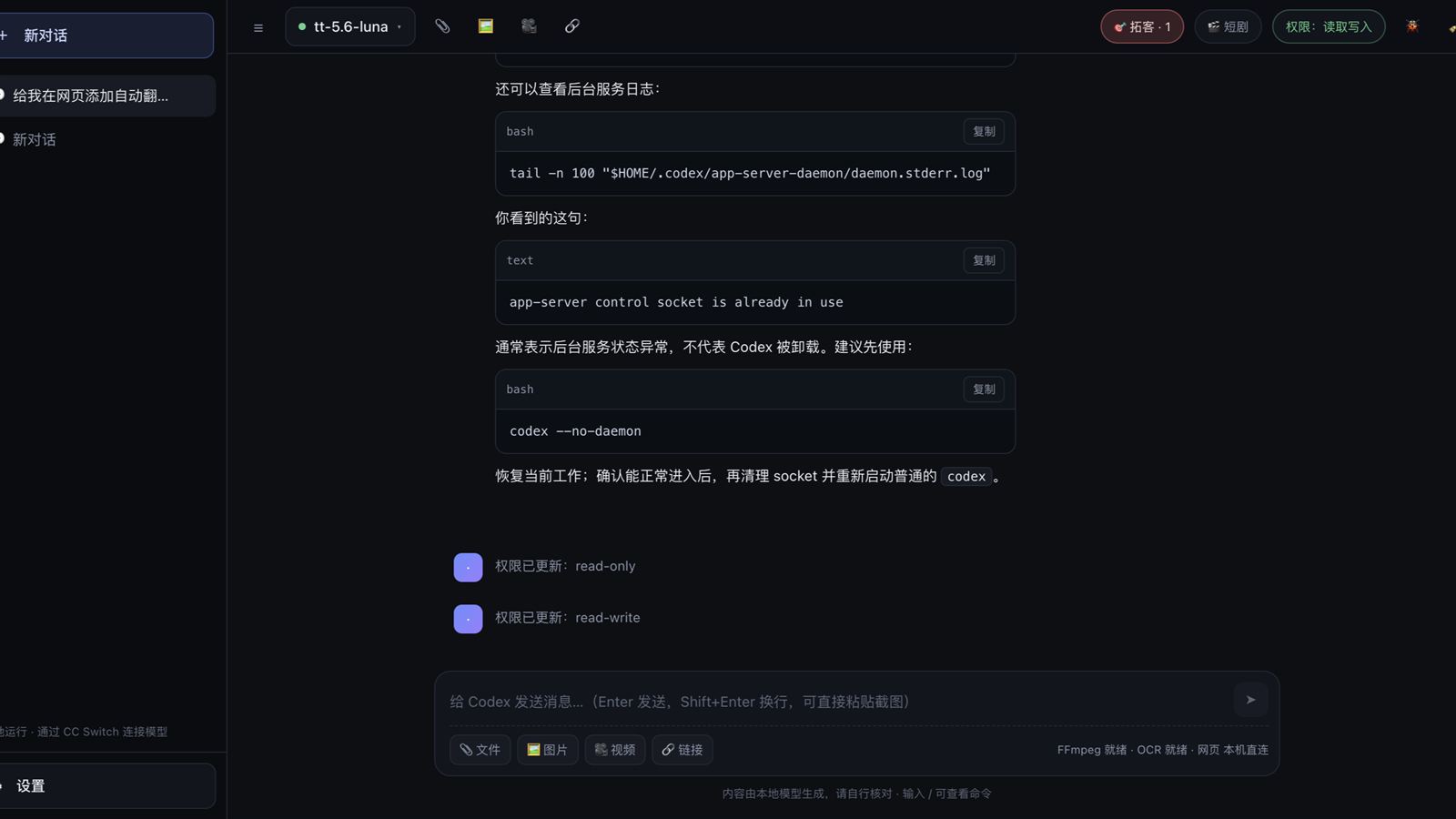Screen dimensions: 1456x819
Task: Click the image icon in top toolbar
Action: (x=485, y=26)
